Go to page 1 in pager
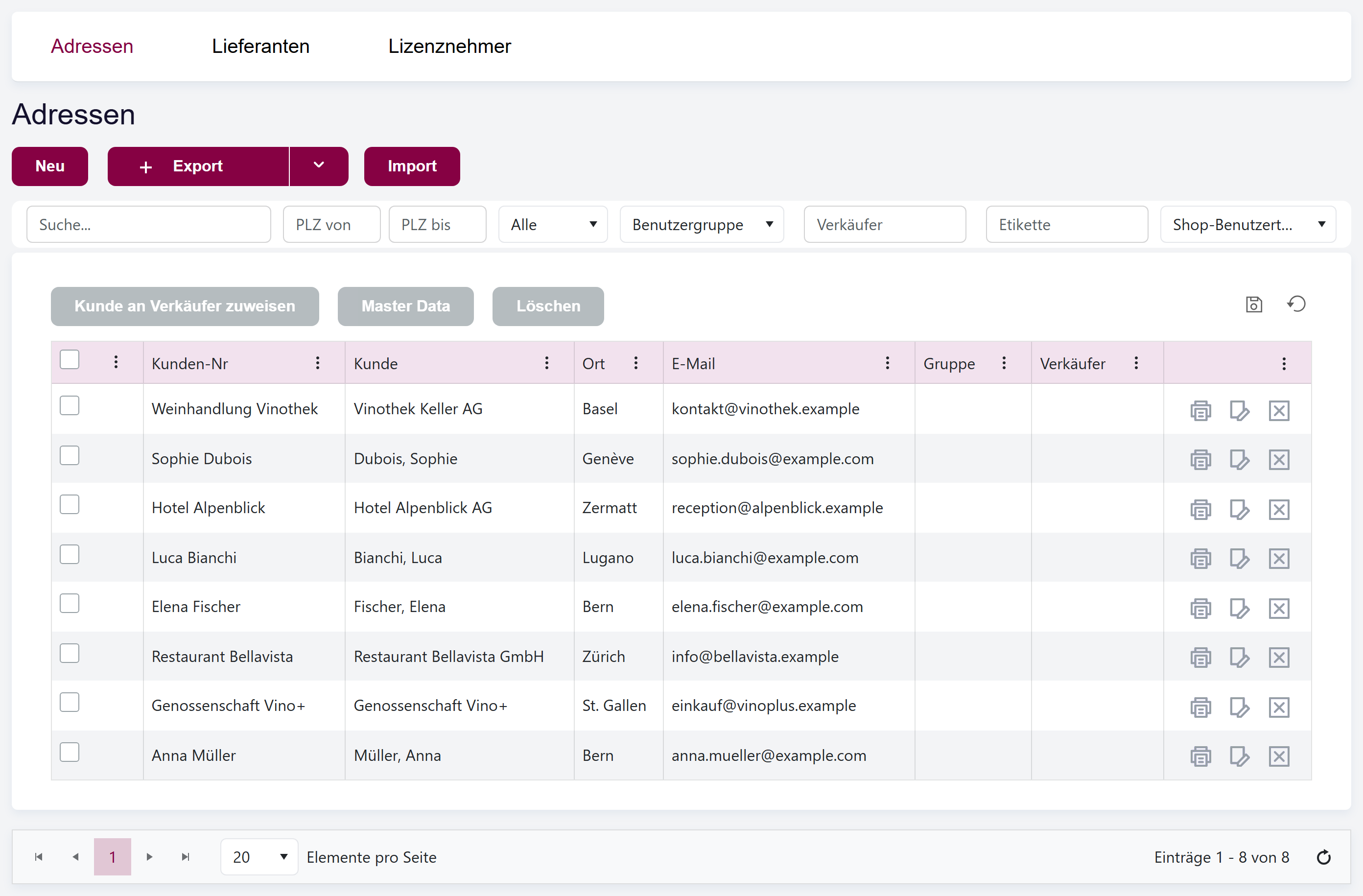The width and height of the screenshot is (1363, 896). click(112, 857)
